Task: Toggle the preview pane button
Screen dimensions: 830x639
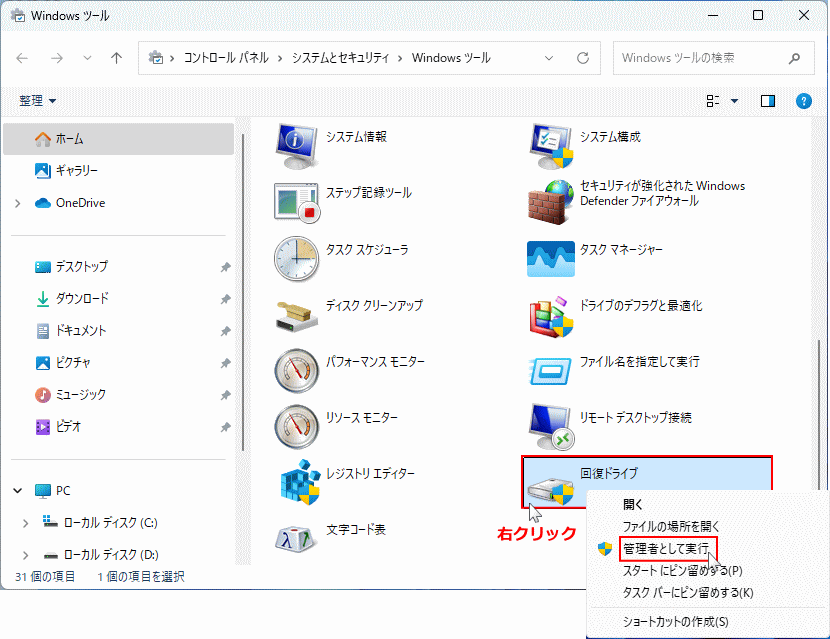Action: 768,101
